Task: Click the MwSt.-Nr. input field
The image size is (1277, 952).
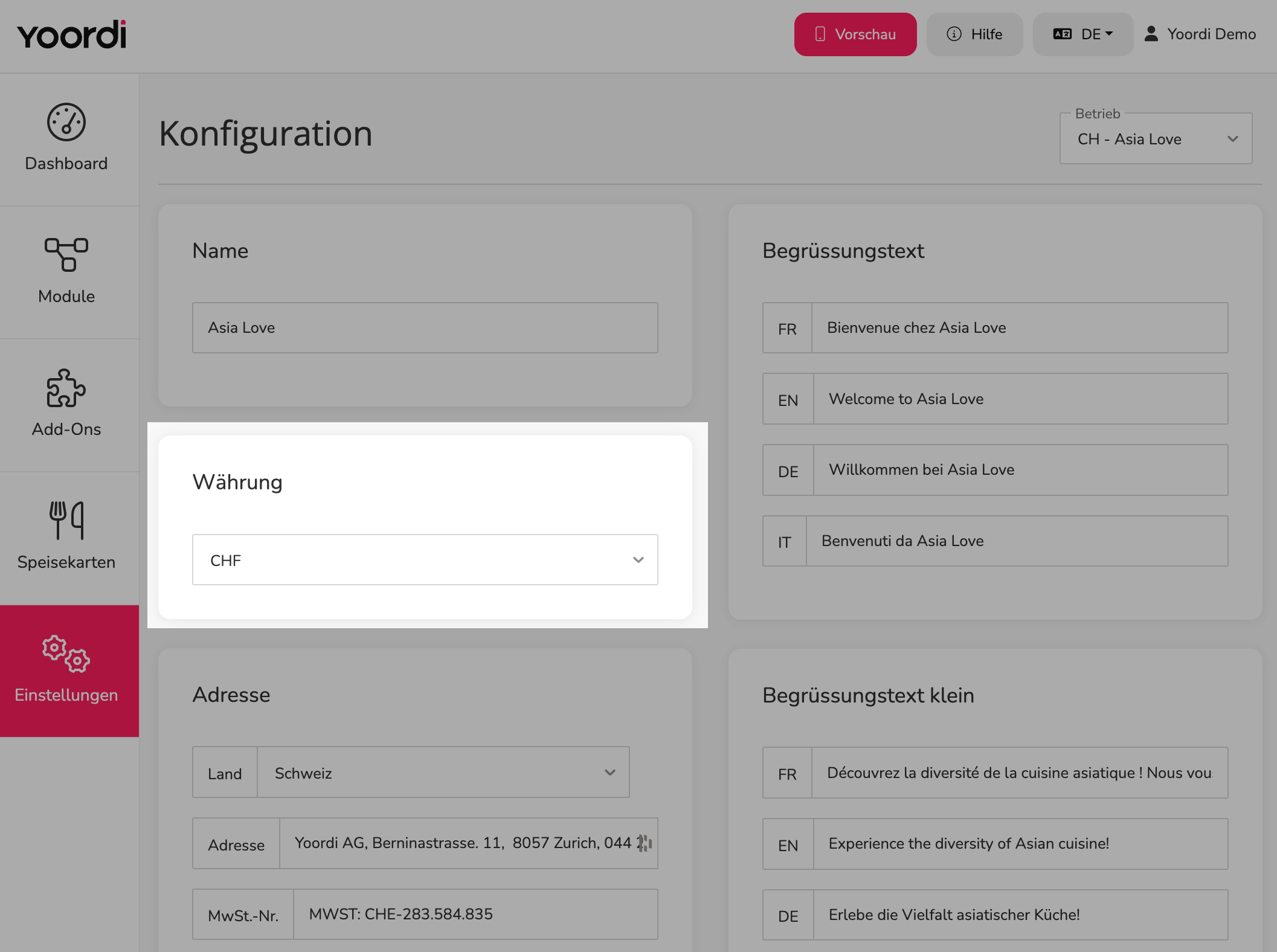Action: pos(475,914)
